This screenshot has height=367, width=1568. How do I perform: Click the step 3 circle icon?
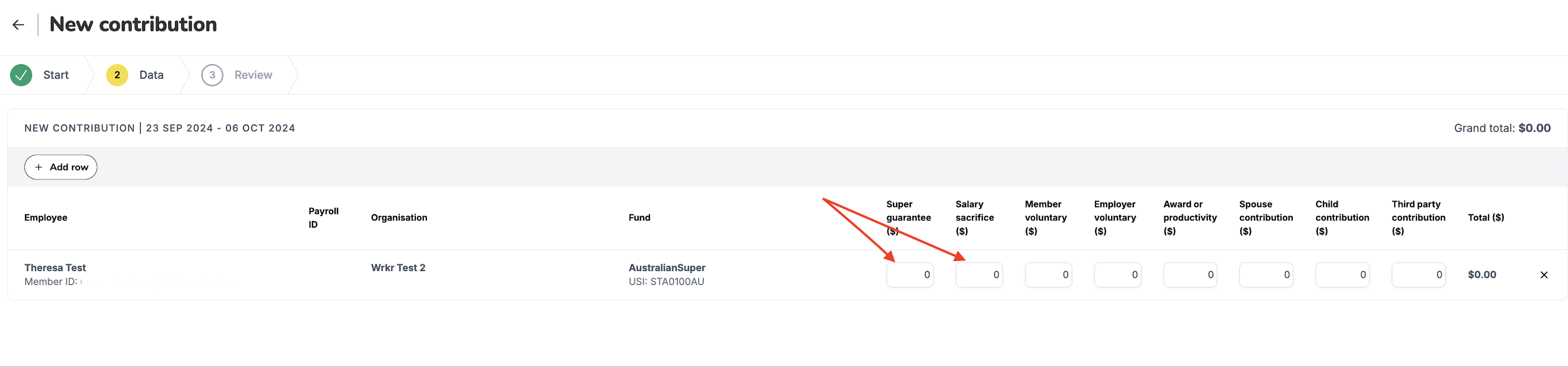click(212, 74)
